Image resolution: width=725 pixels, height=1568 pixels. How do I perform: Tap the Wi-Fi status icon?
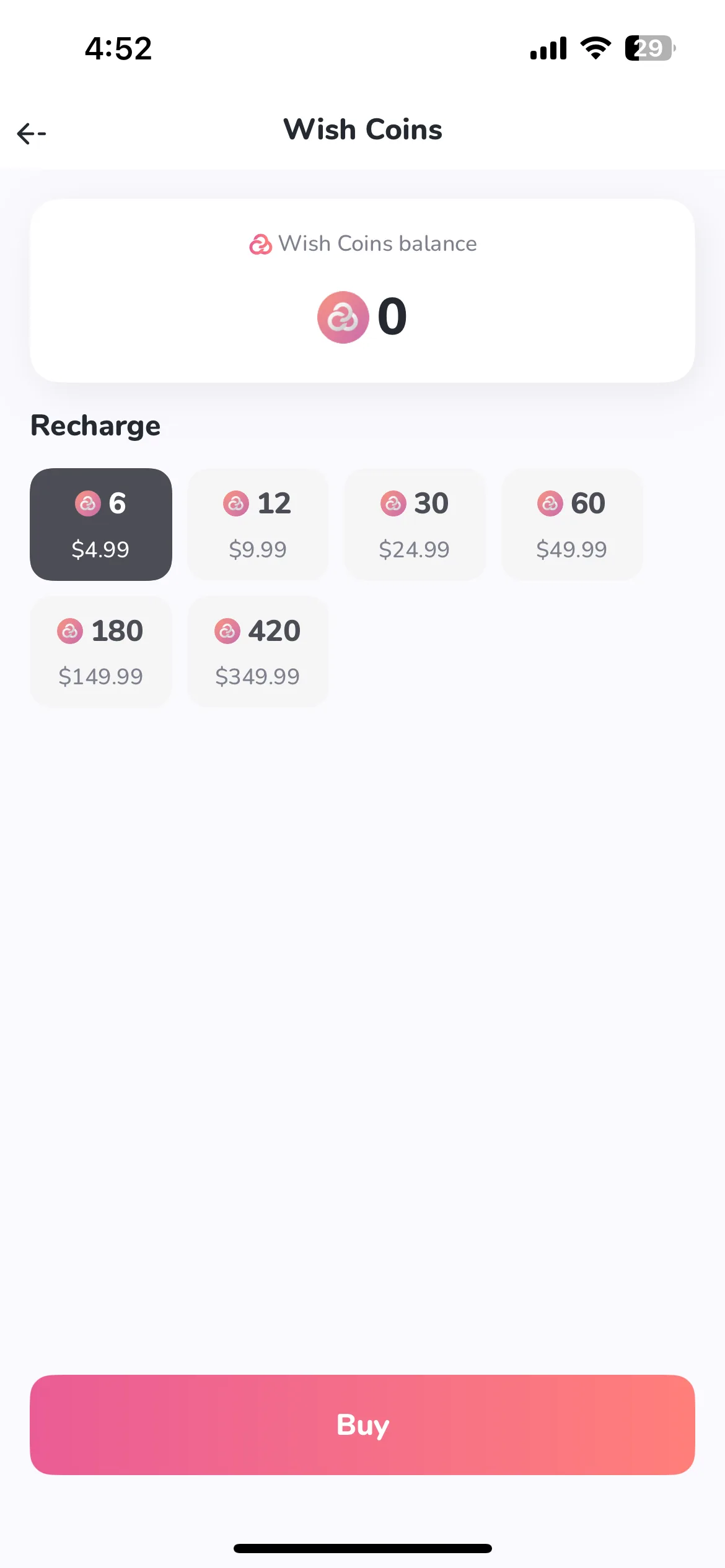click(x=595, y=48)
